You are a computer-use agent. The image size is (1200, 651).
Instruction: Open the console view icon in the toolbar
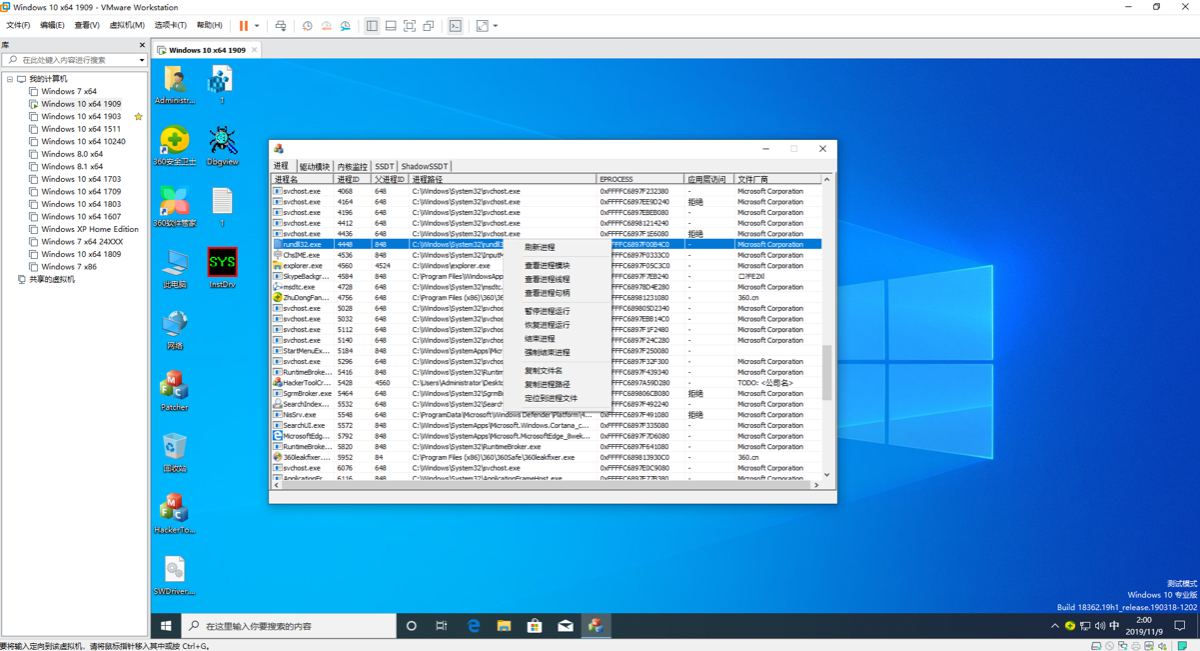[x=455, y=26]
